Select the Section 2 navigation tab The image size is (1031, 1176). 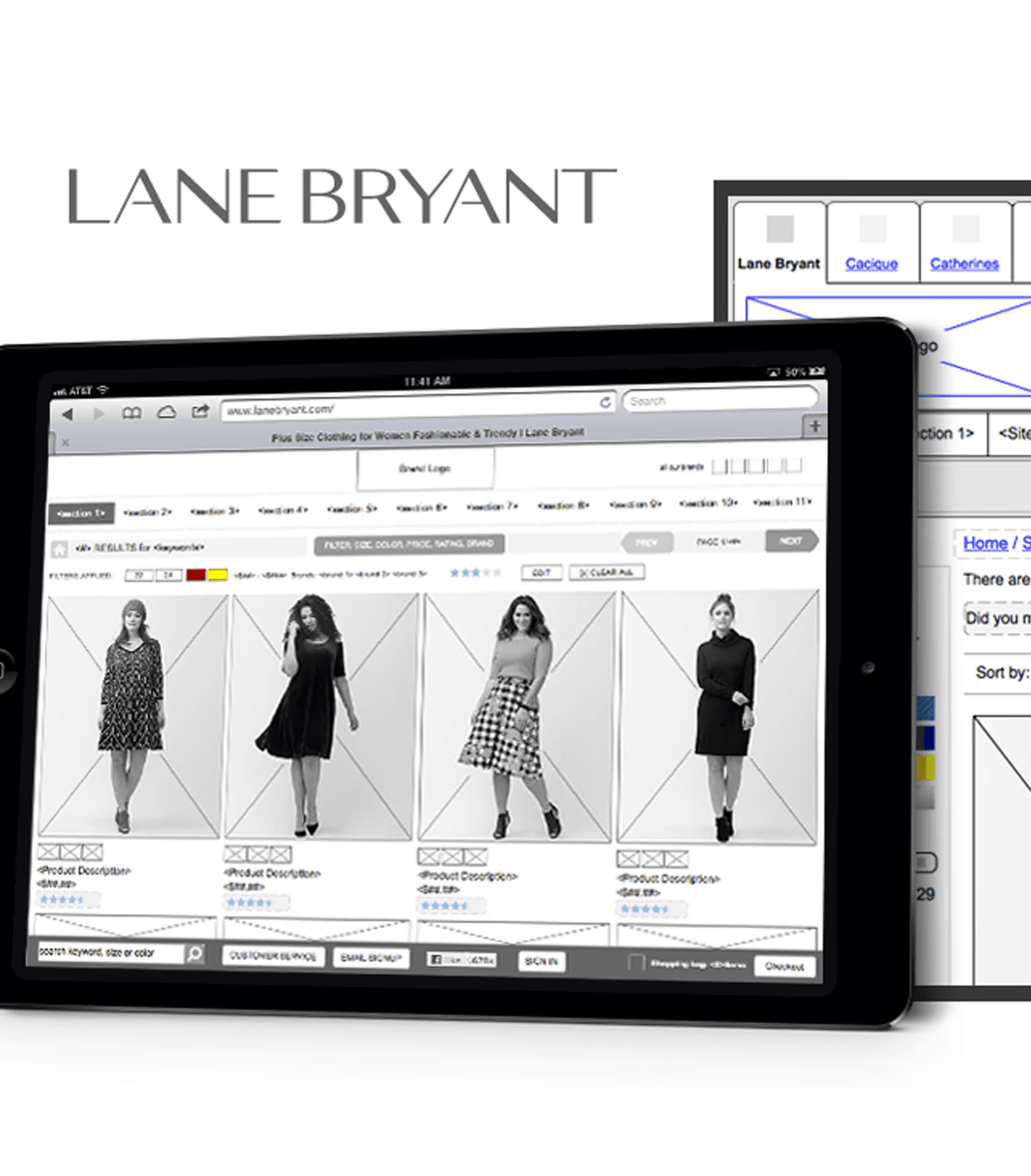(148, 512)
